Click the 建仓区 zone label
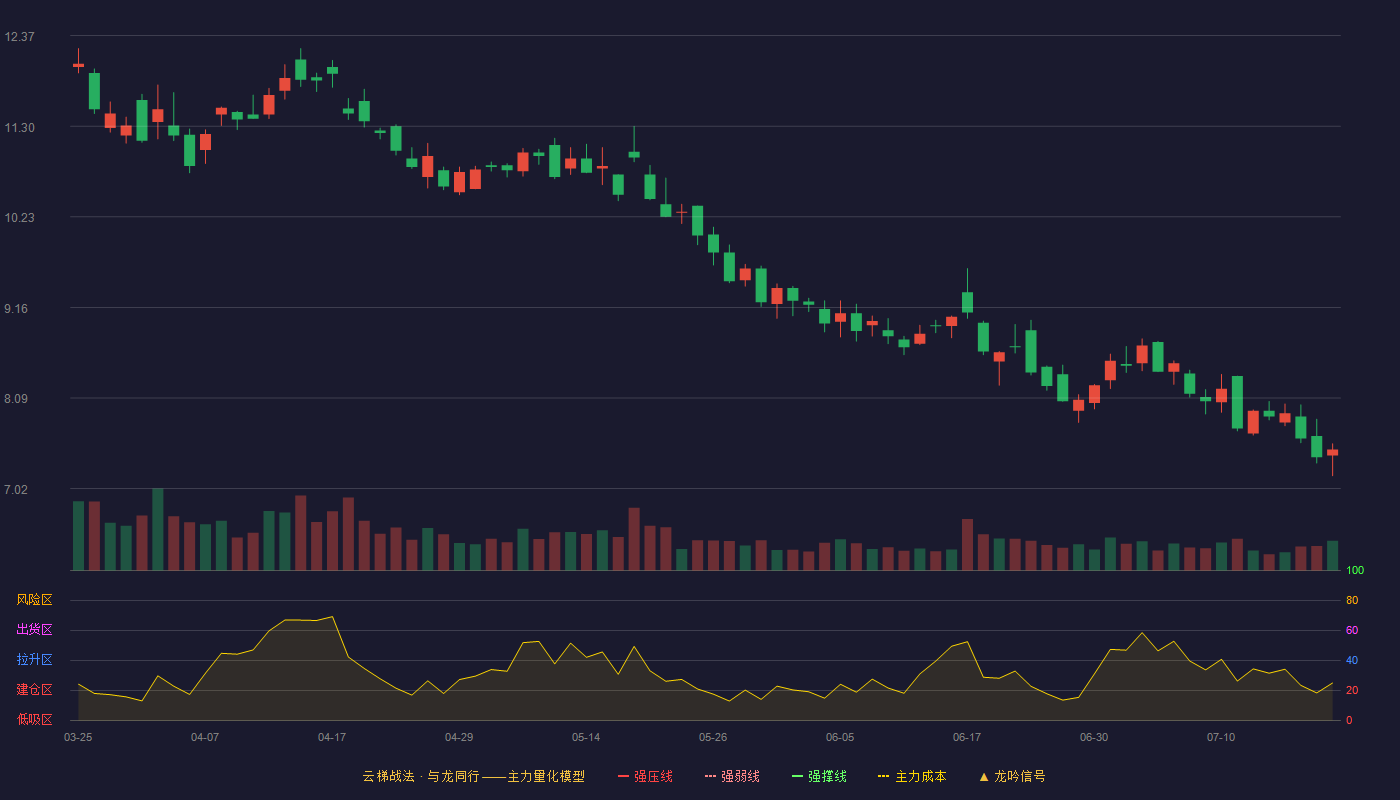 (x=34, y=690)
